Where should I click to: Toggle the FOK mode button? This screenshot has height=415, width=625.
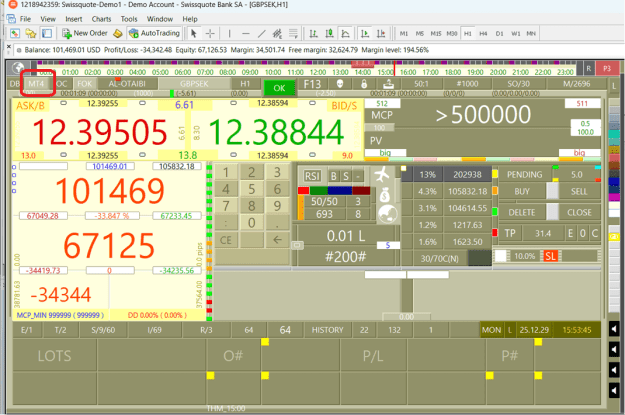[x=85, y=84]
